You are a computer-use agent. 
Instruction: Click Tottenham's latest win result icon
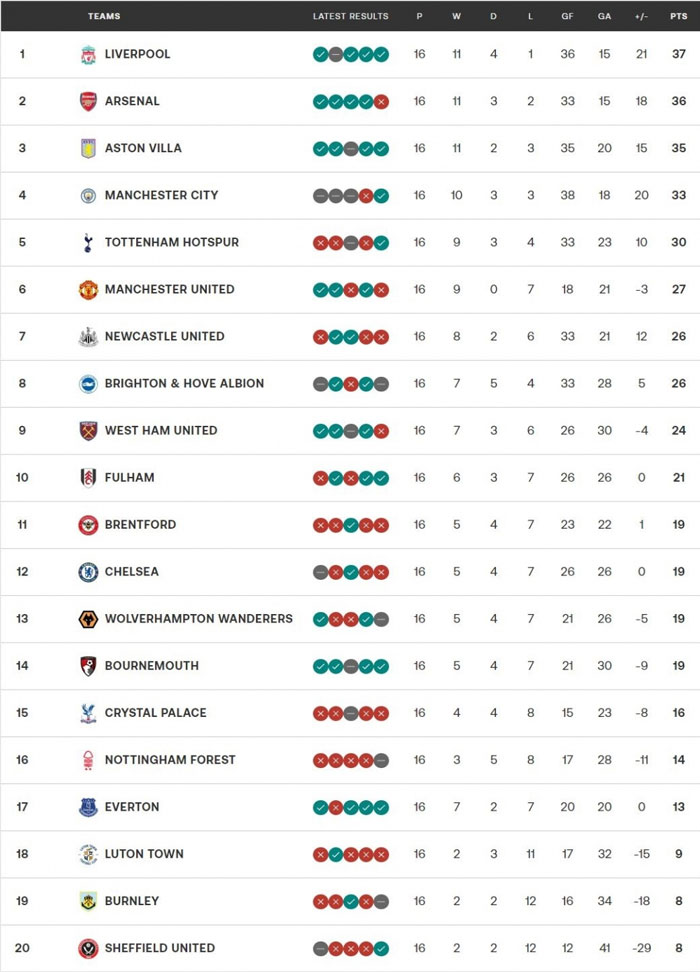tap(381, 242)
